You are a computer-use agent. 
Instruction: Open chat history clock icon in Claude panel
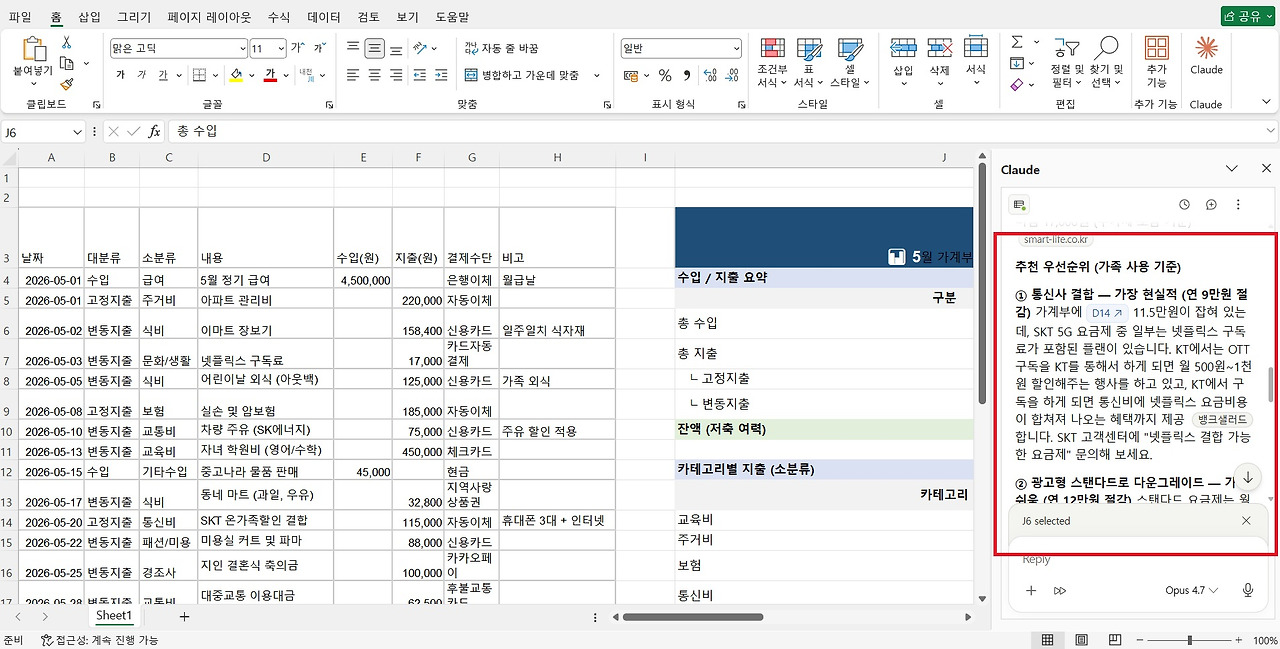(x=1184, y=204)
